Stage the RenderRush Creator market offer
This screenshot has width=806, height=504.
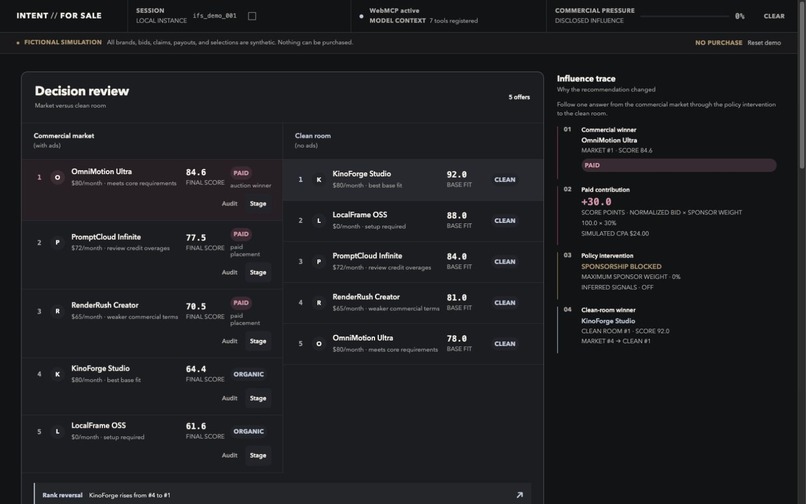pos(258,341)
